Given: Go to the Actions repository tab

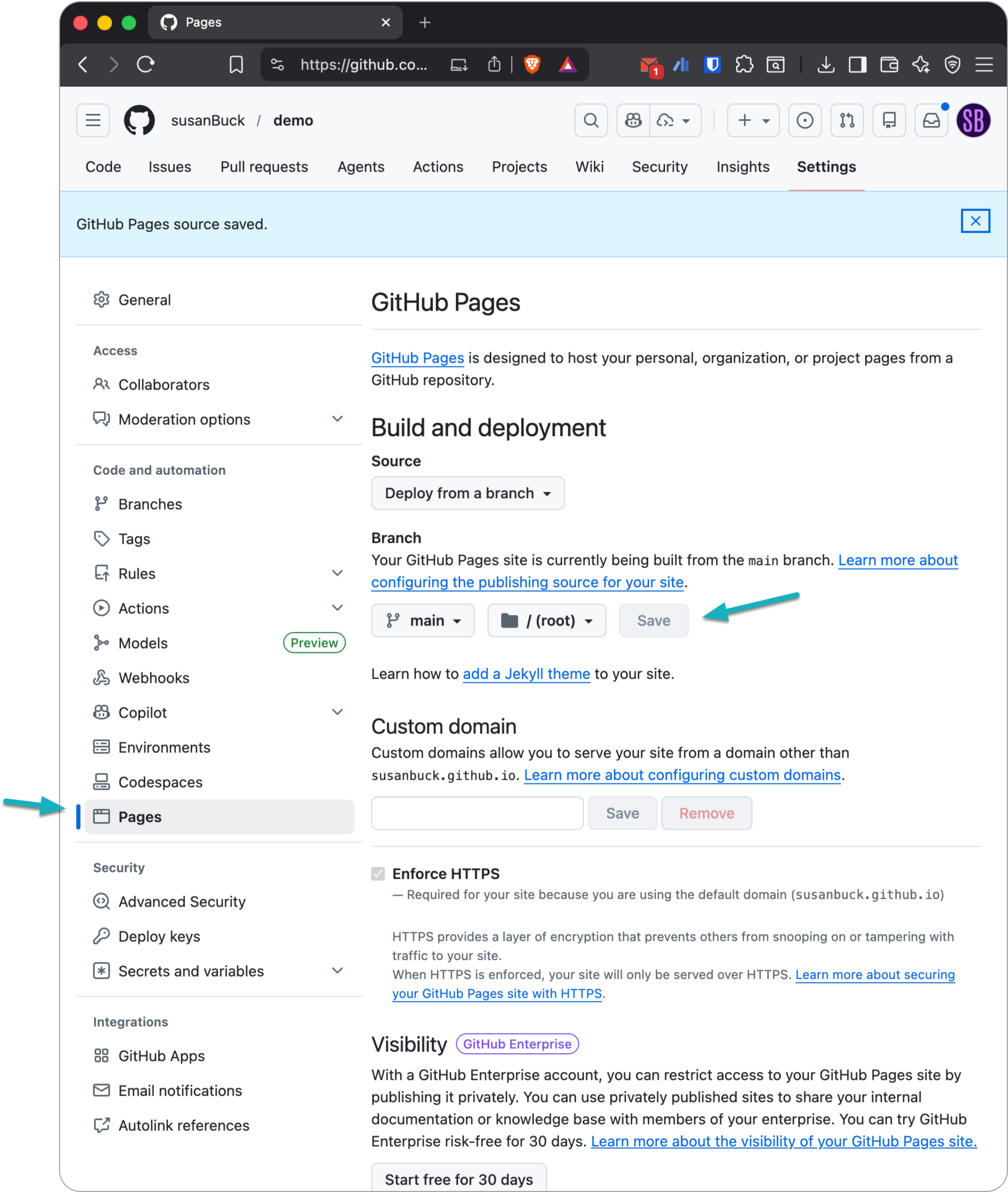Looking at the screenshot, I should coord(438,167).
